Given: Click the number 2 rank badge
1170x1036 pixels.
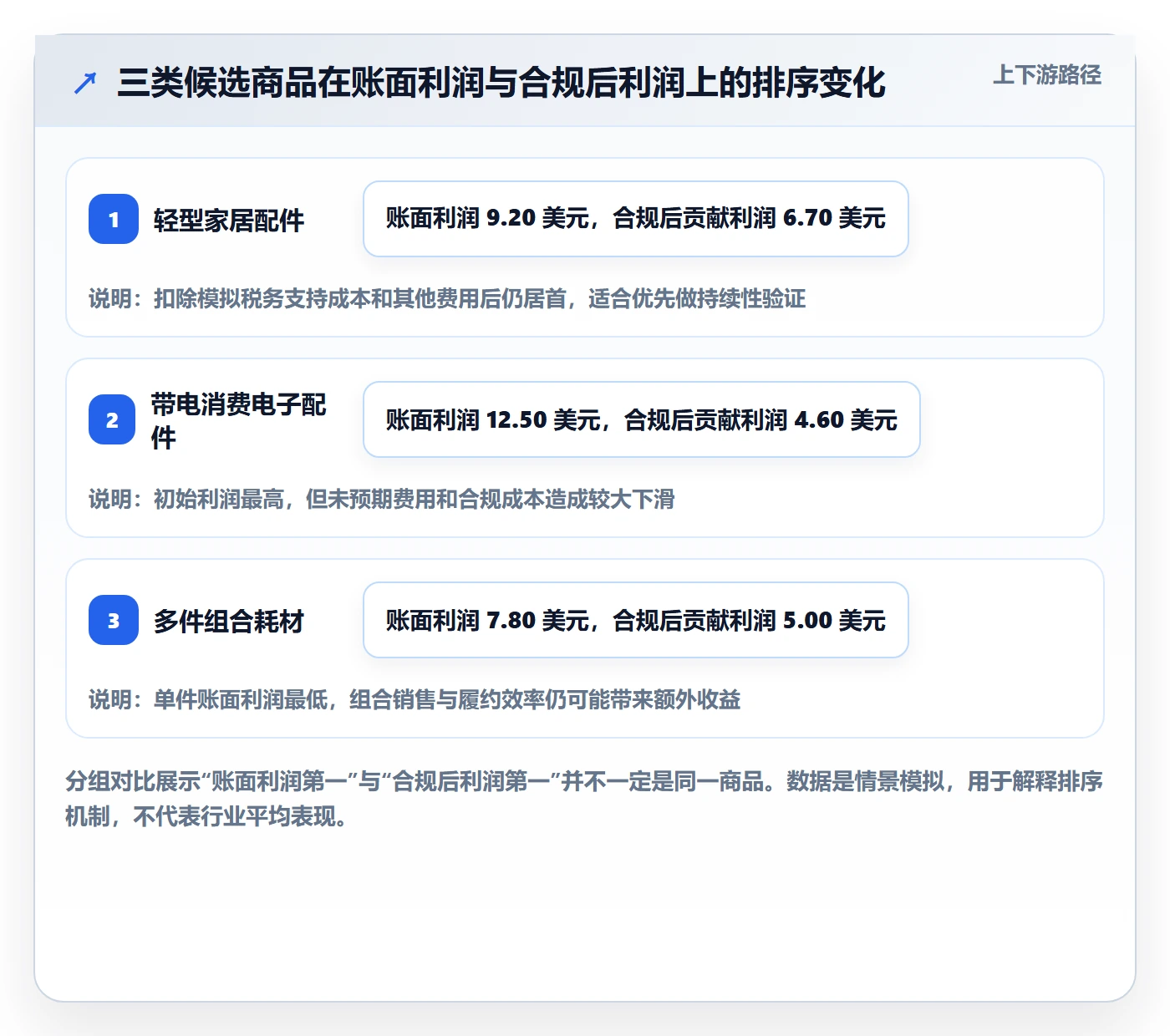Looking at the screenshot, I should point(112,419).
